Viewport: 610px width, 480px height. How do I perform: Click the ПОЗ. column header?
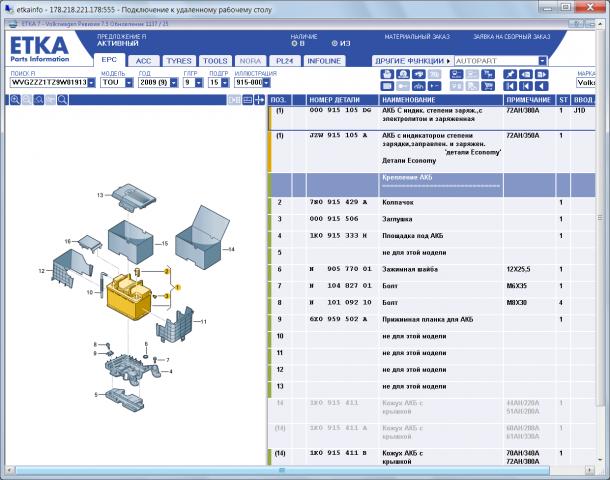(279, 100)
